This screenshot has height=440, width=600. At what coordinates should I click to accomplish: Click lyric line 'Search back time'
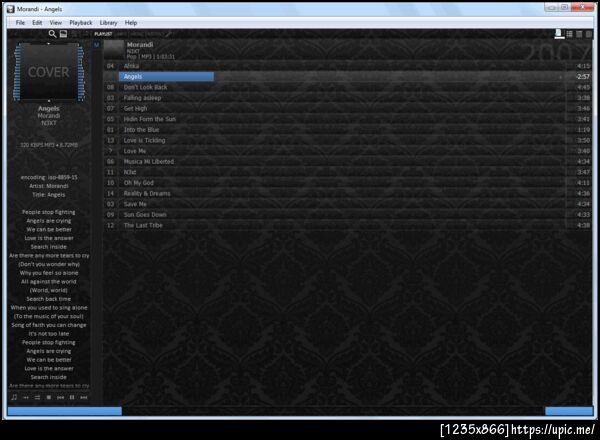(x=49, y=299)
